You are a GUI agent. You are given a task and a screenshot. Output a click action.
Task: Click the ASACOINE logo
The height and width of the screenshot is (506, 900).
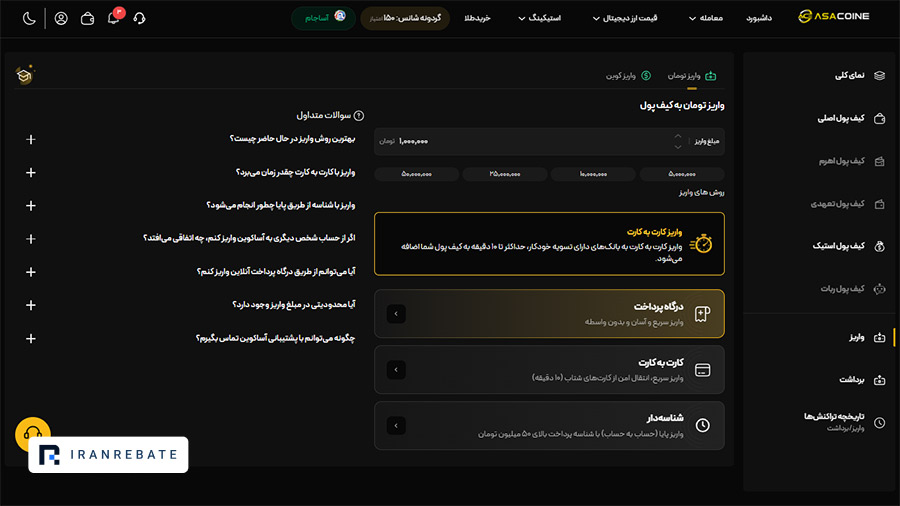(834, 17)
